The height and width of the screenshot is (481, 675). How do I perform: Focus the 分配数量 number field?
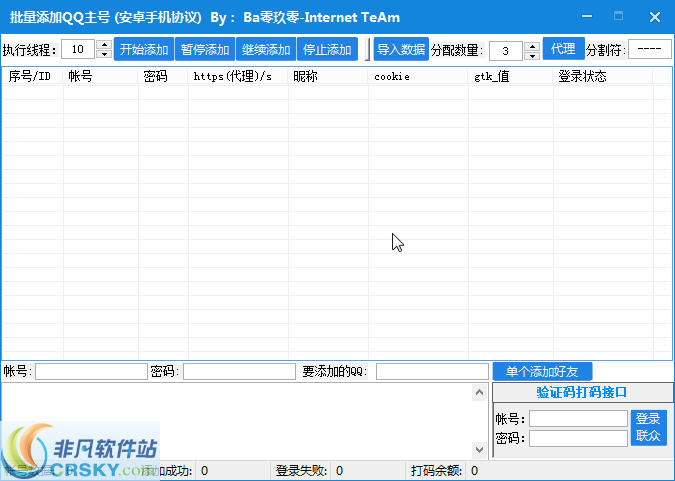tap(506, 51)
